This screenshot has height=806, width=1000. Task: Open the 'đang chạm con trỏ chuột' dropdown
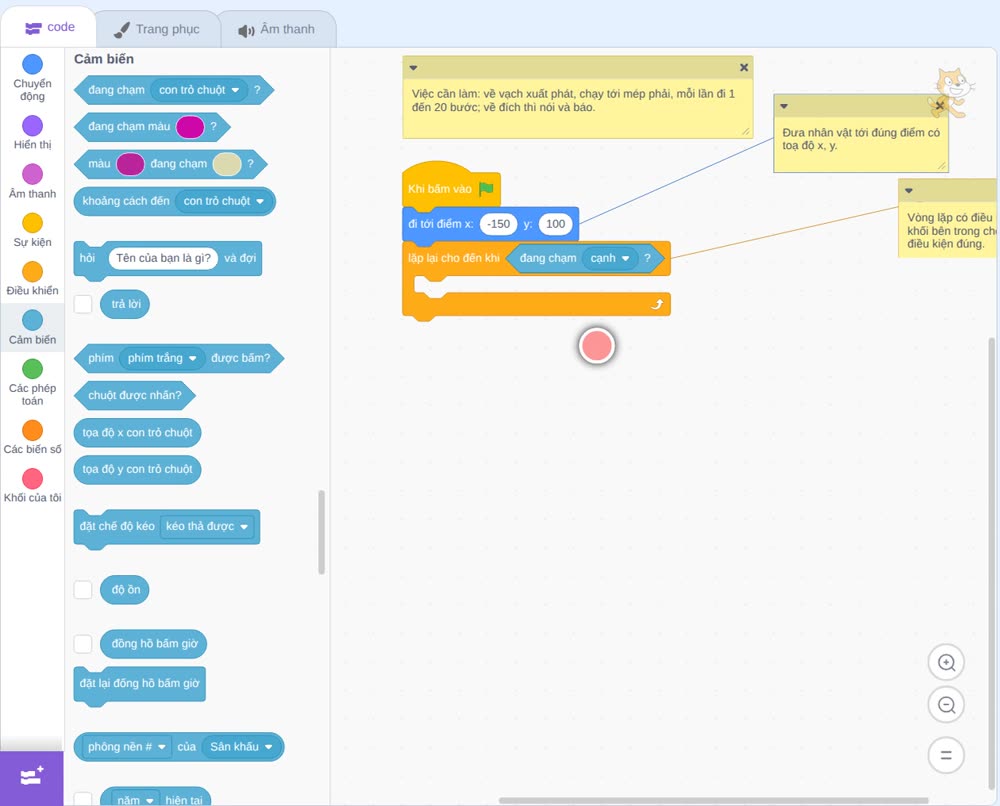199,90
